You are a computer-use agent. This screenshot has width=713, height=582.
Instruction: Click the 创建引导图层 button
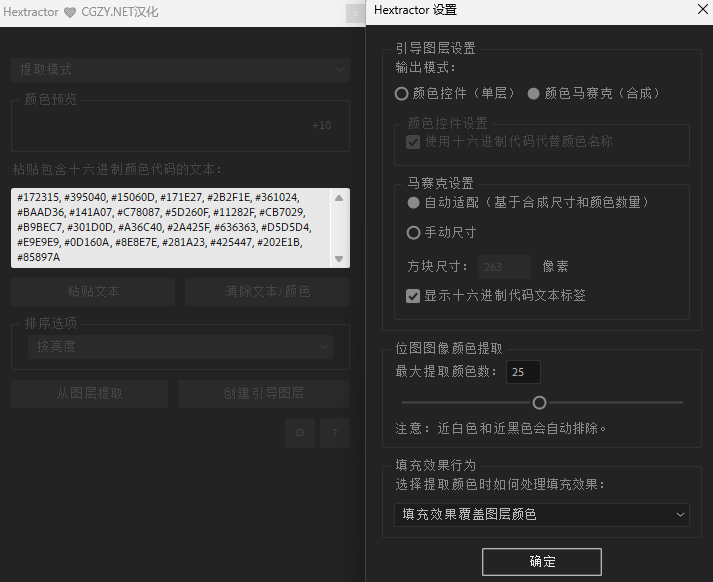[x=264, y=394]
